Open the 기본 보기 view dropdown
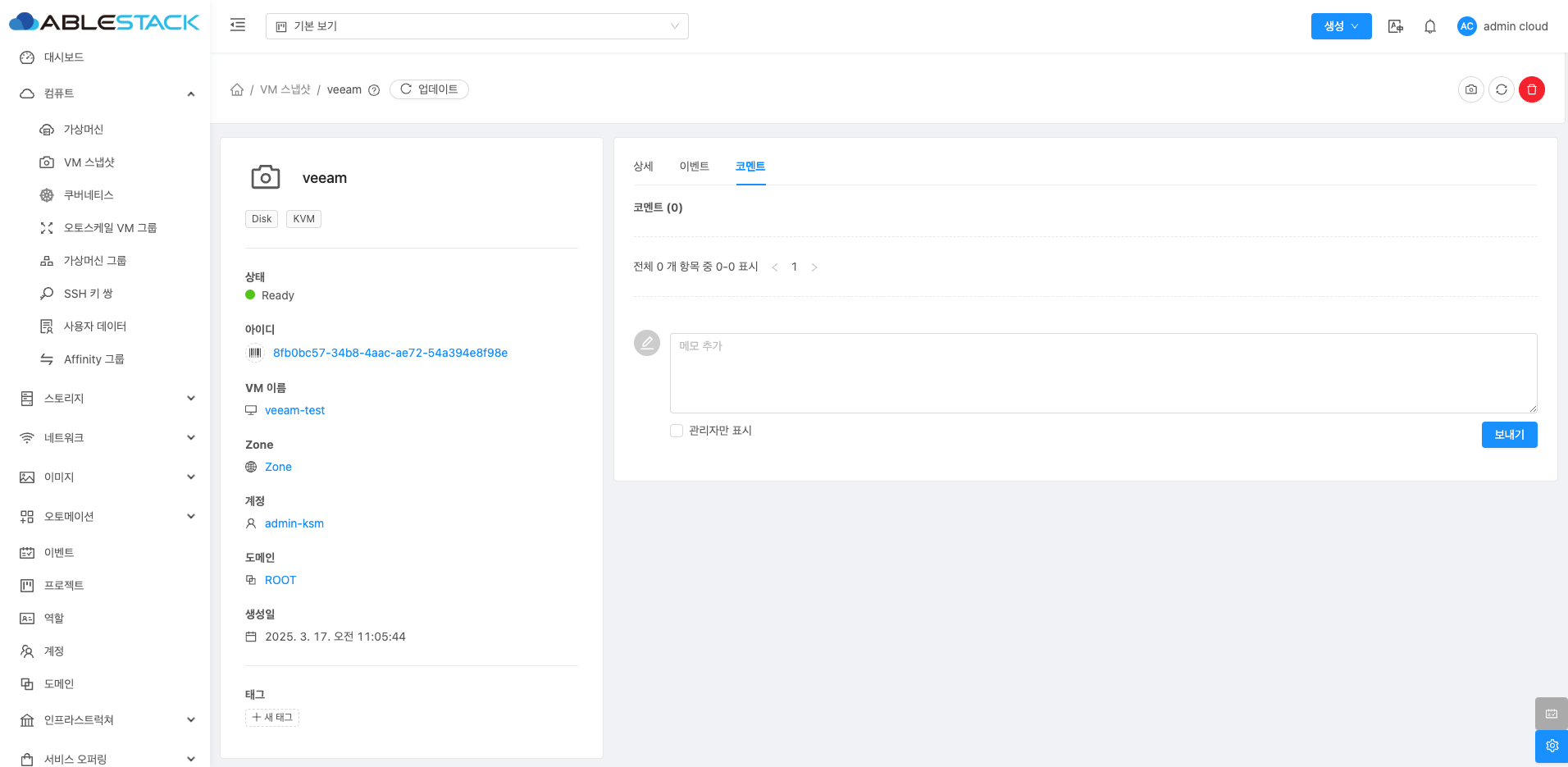The image size is (1568, 767). coord(476,26)
